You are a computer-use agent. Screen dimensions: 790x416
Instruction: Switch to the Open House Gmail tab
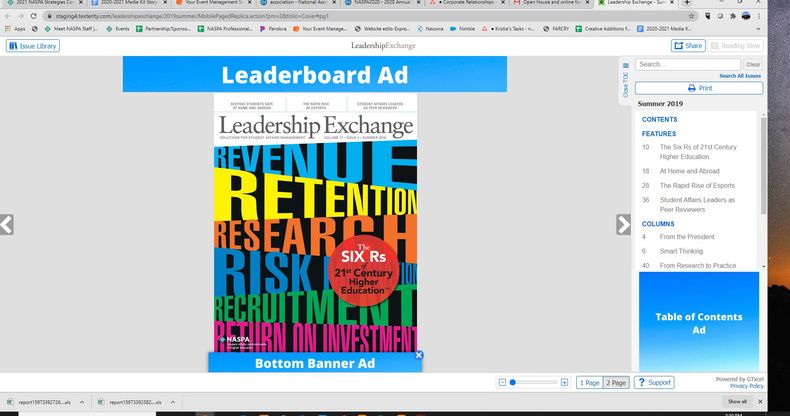pos(551,3)
